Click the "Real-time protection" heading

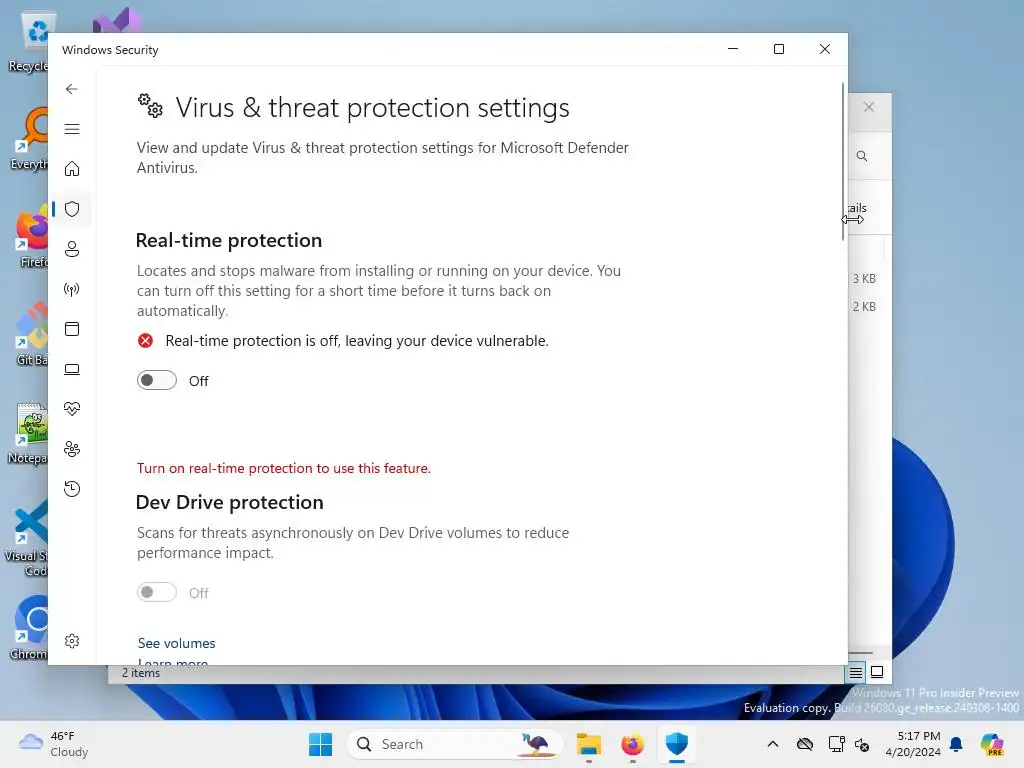229,240
